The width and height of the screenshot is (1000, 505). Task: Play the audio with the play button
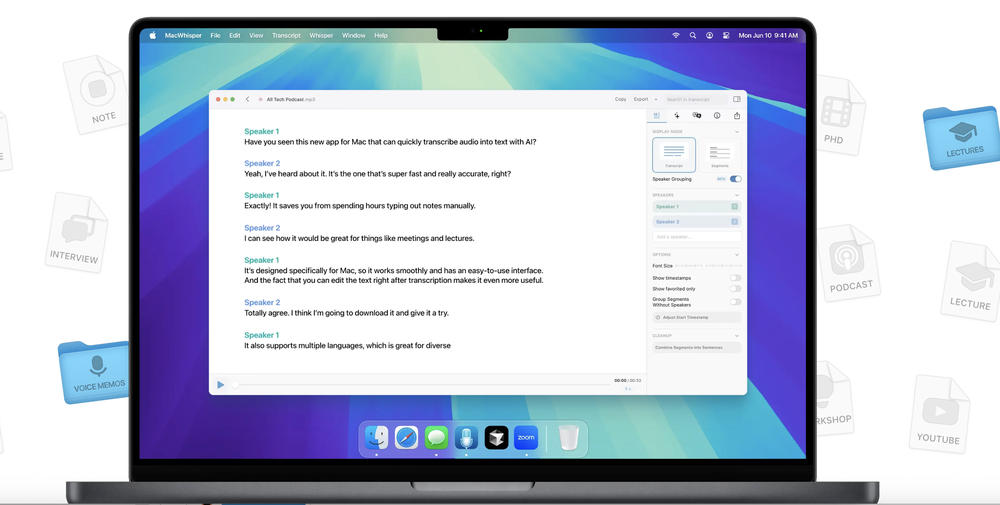coord(220,384)
